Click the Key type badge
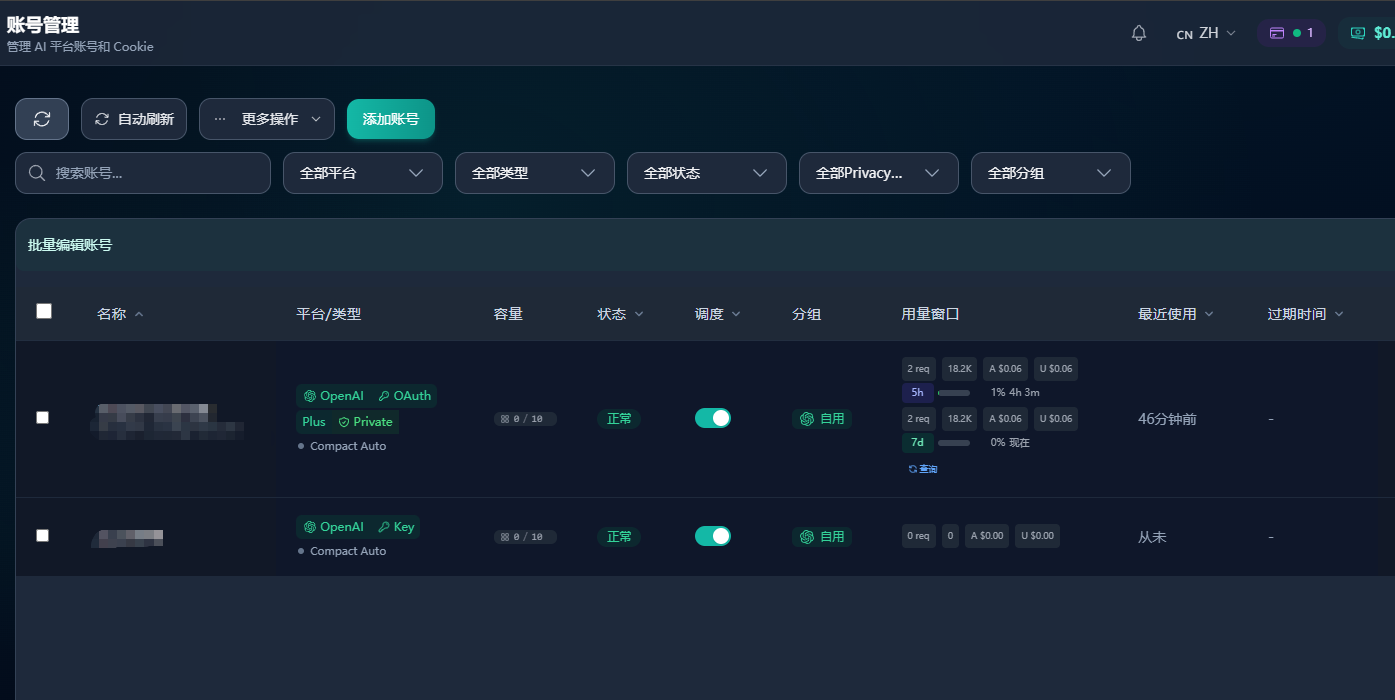Screen dimensions: 1395x700 (396, 527)
